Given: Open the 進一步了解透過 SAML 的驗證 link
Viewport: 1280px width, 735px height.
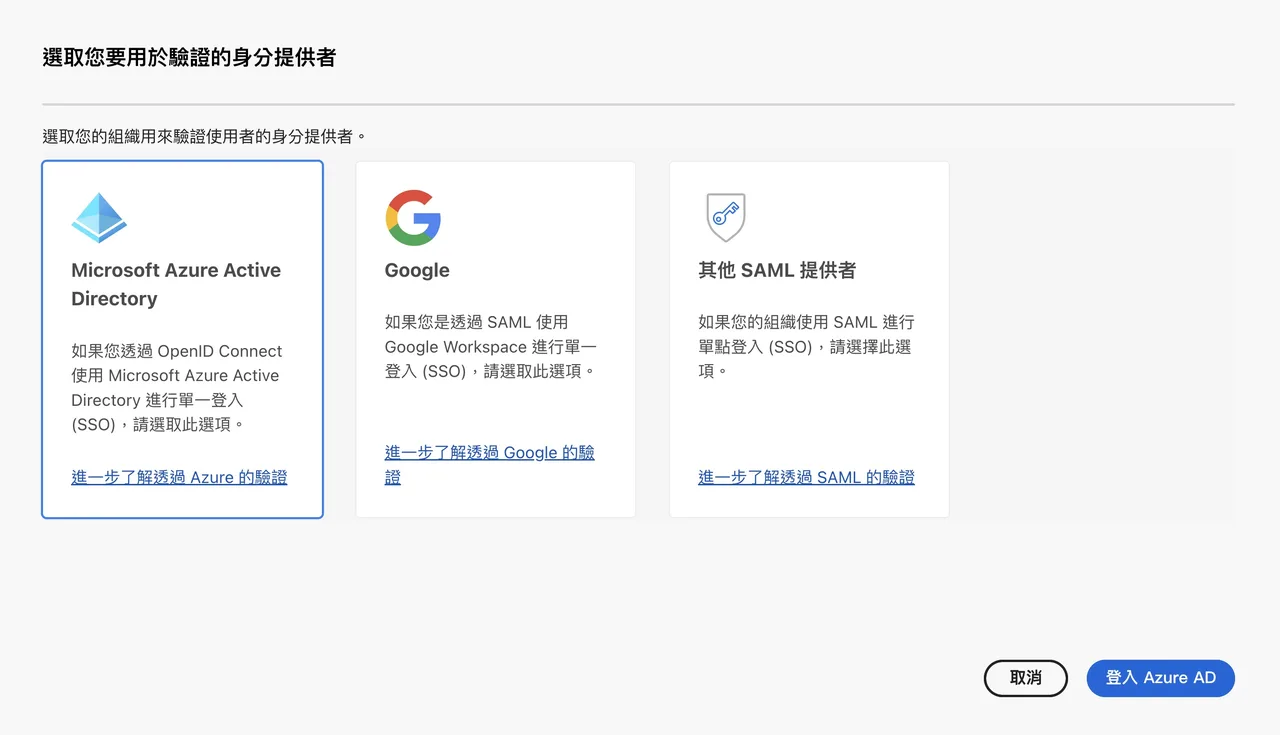Looking at the screenshot, I should pyautogui.click(x=806, y=477).
